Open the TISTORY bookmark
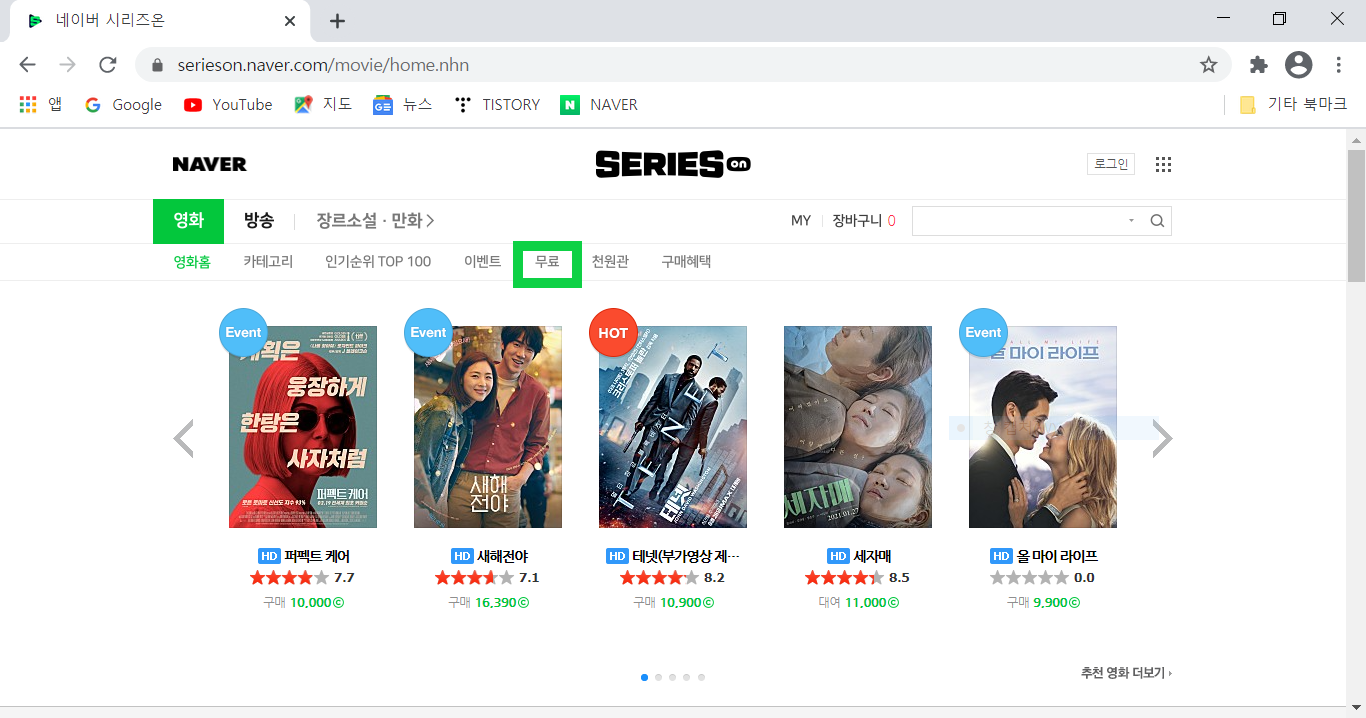The width and height of the screenshot is (1366, 718). [496, 104]
